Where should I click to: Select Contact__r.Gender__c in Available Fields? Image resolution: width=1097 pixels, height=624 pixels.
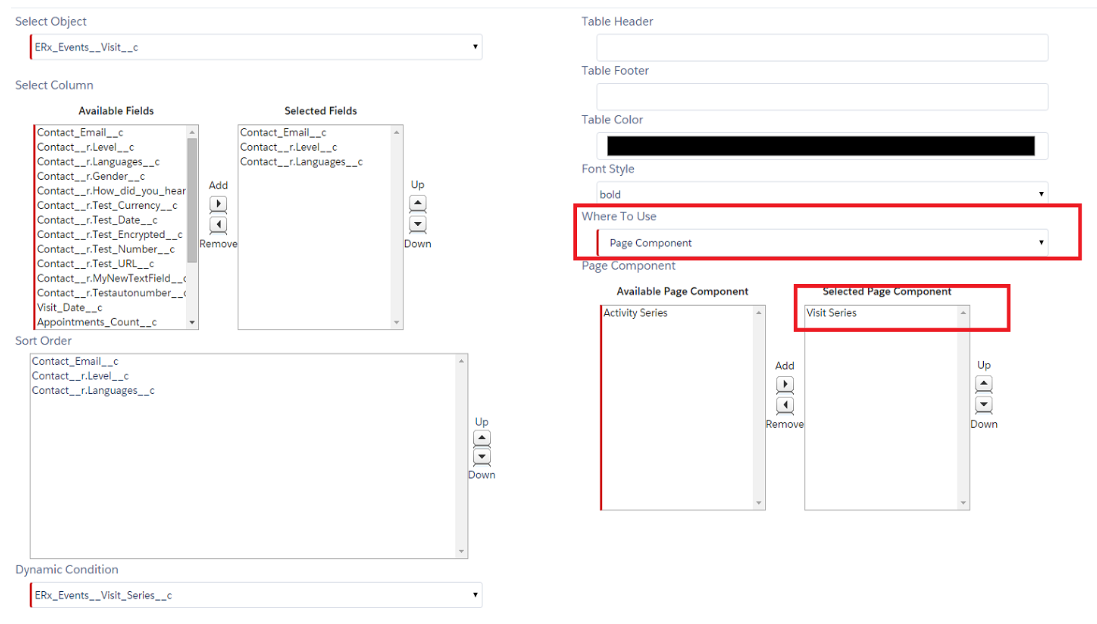[91, 176]
